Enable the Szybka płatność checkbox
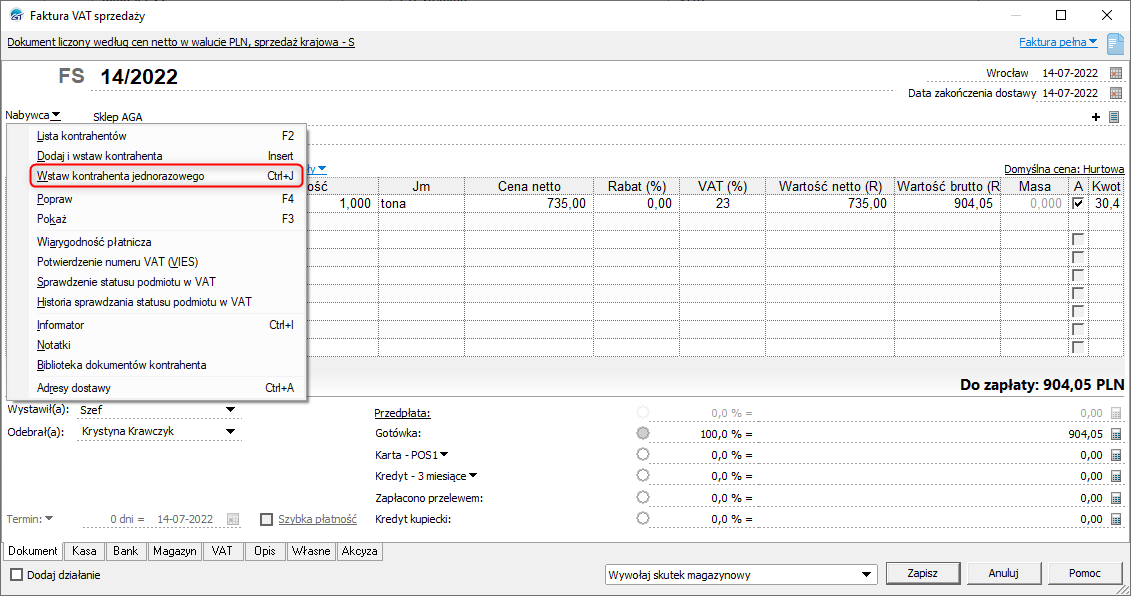This screenshot has height=596, width=1131. (267, 519)
